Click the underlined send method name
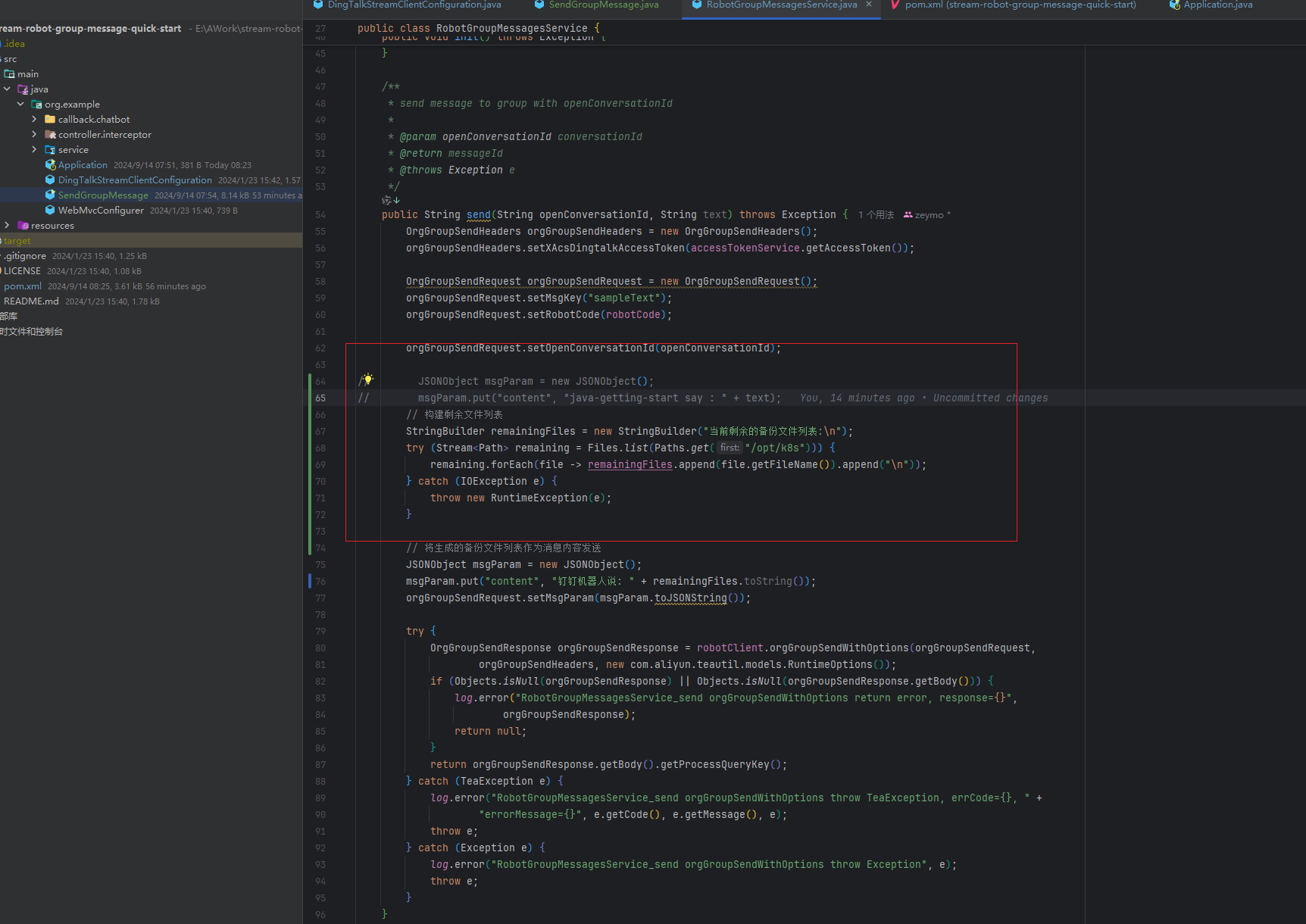This screenshot has height=924, width=1306. point(479,215)
